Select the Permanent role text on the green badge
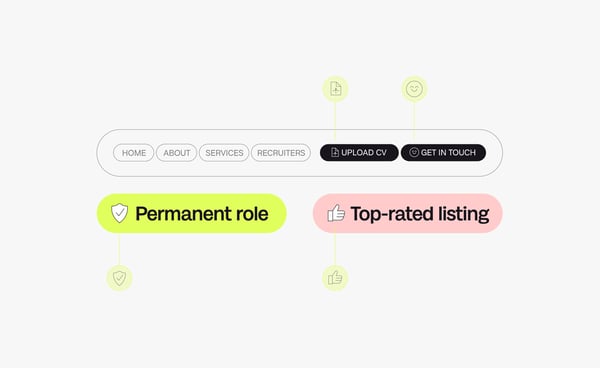 202,214
